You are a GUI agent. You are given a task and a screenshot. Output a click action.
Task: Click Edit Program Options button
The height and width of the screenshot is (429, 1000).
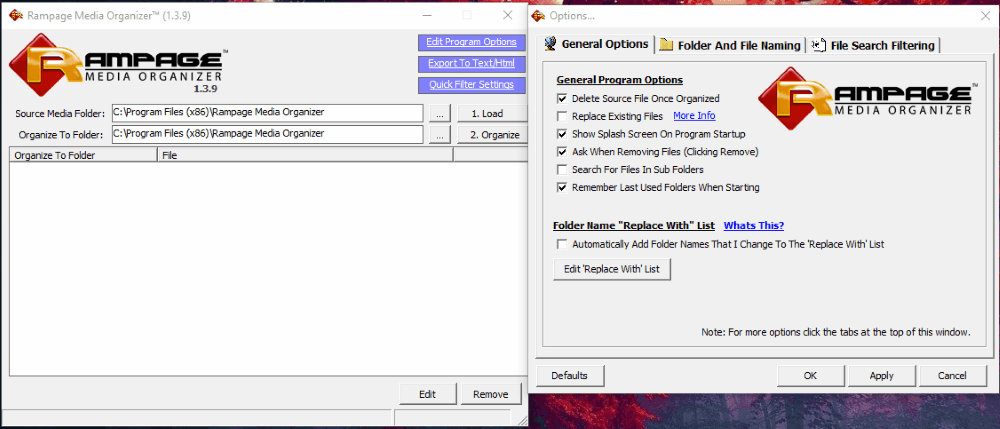point(471,42)
